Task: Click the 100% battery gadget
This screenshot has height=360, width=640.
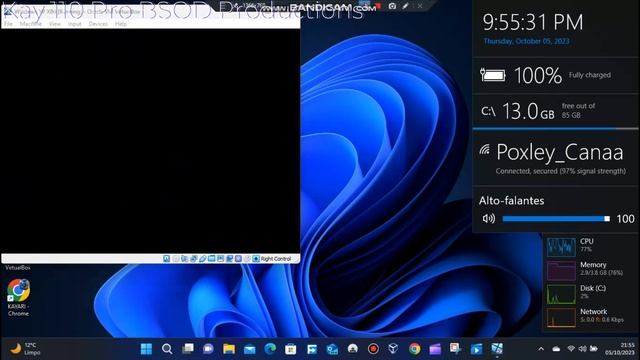Action: 556,76
